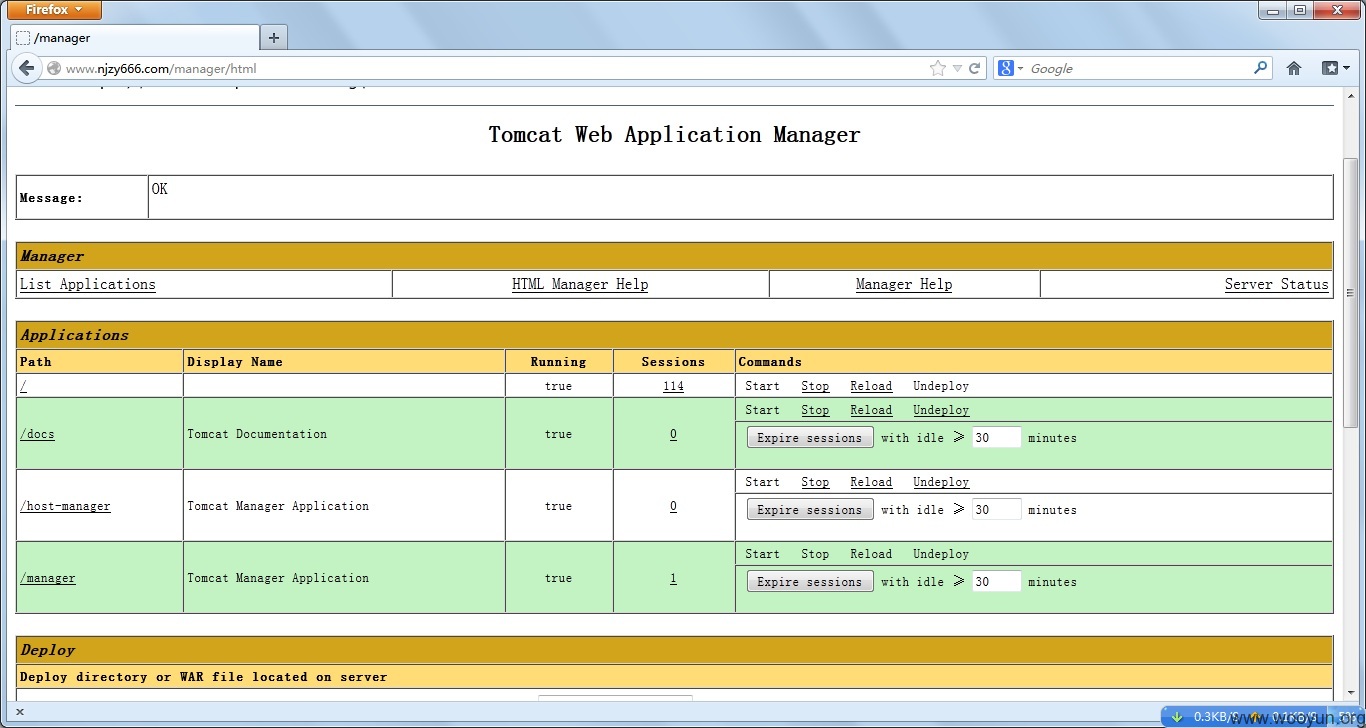Viewport: 1366px width, 728px height.
Task: Expire sessions for /manager
Action: pyautogui.click(x=810, y=582)
